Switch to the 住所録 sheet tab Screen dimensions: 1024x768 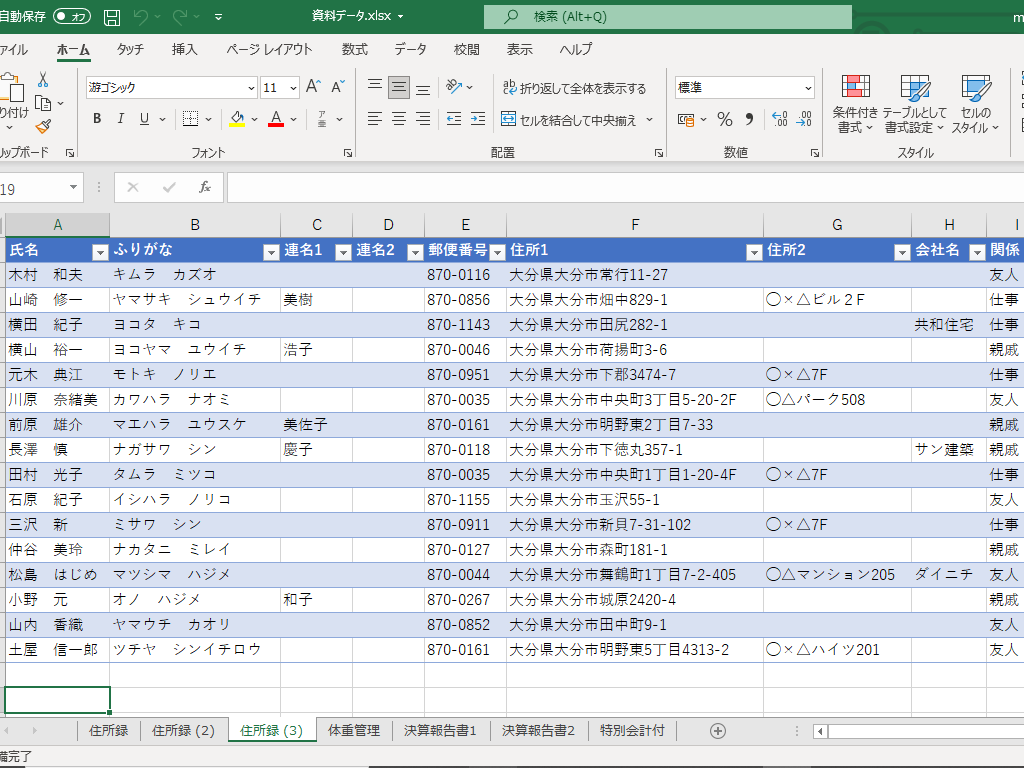(108, 730)
